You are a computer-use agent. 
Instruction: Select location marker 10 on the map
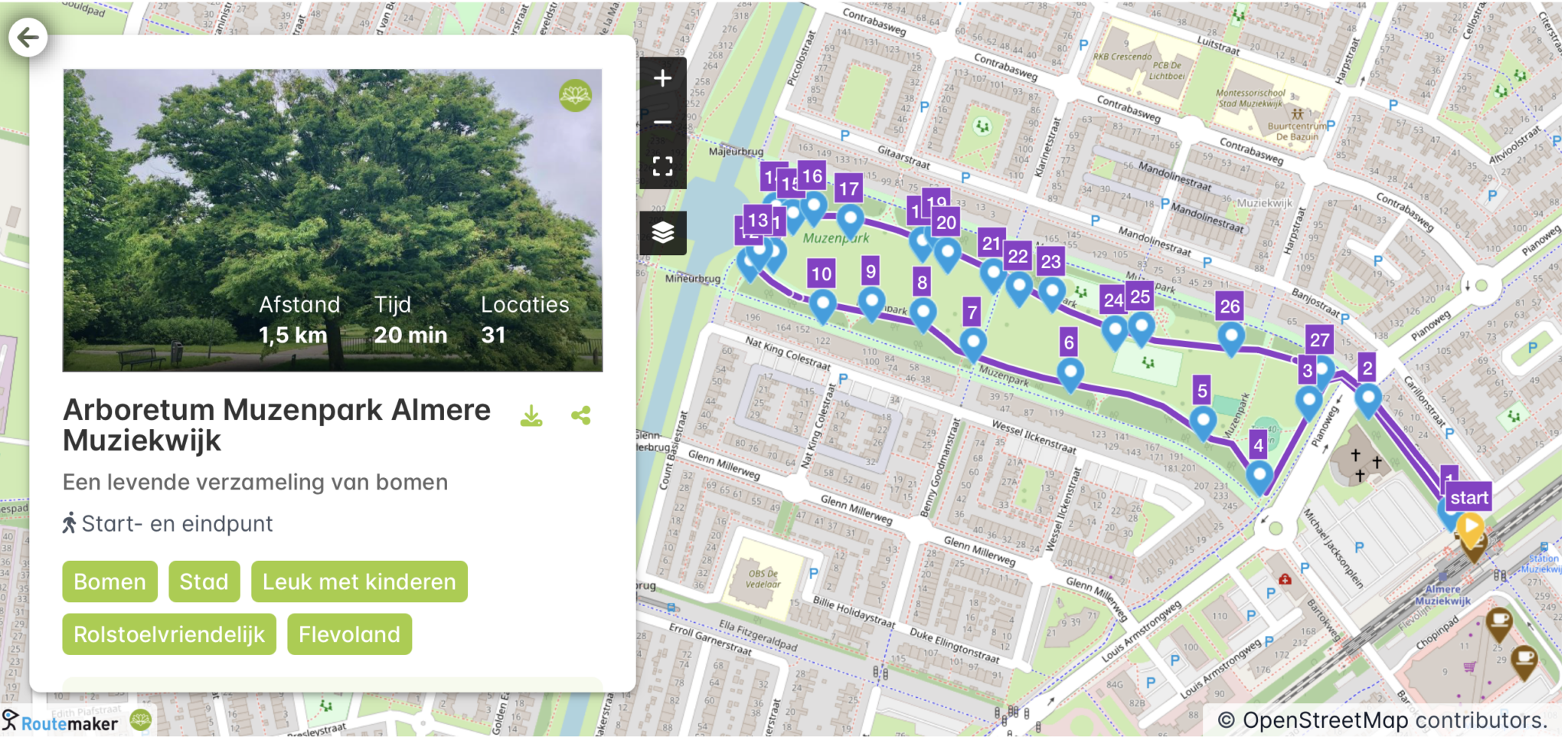pos(822,303)
